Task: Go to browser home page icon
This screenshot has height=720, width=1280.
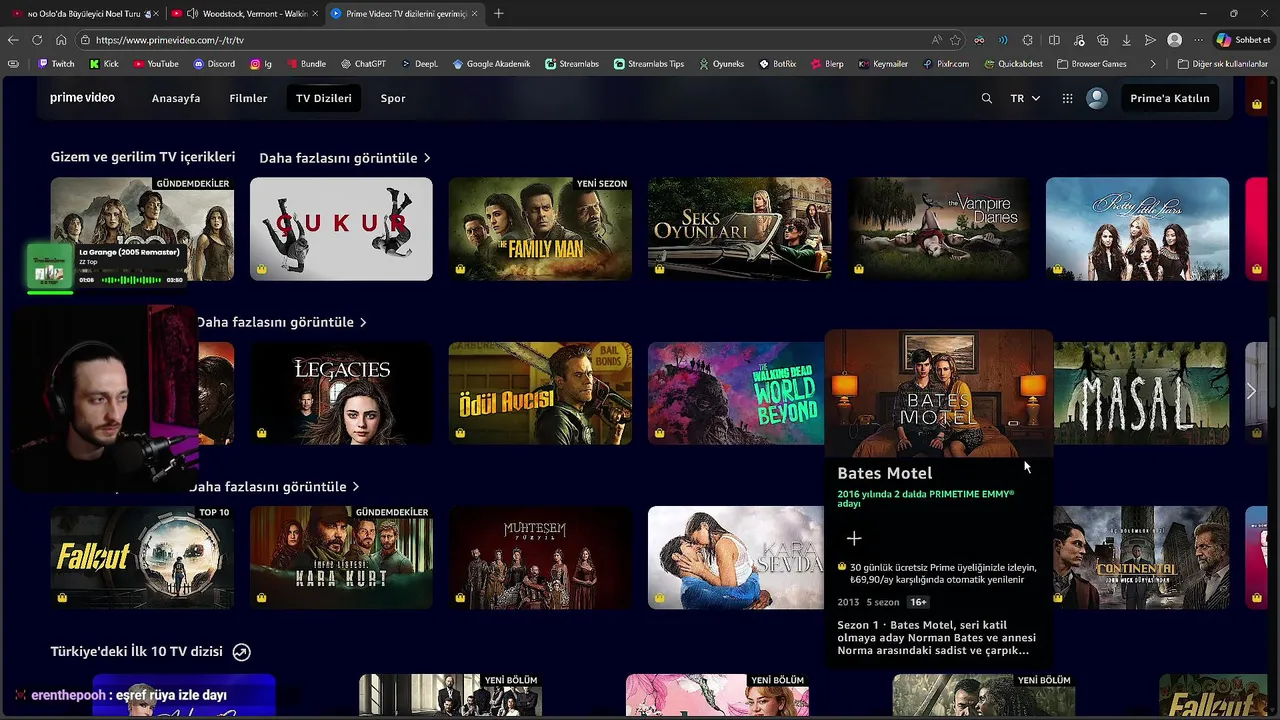Action: click(x=61, y=40)
